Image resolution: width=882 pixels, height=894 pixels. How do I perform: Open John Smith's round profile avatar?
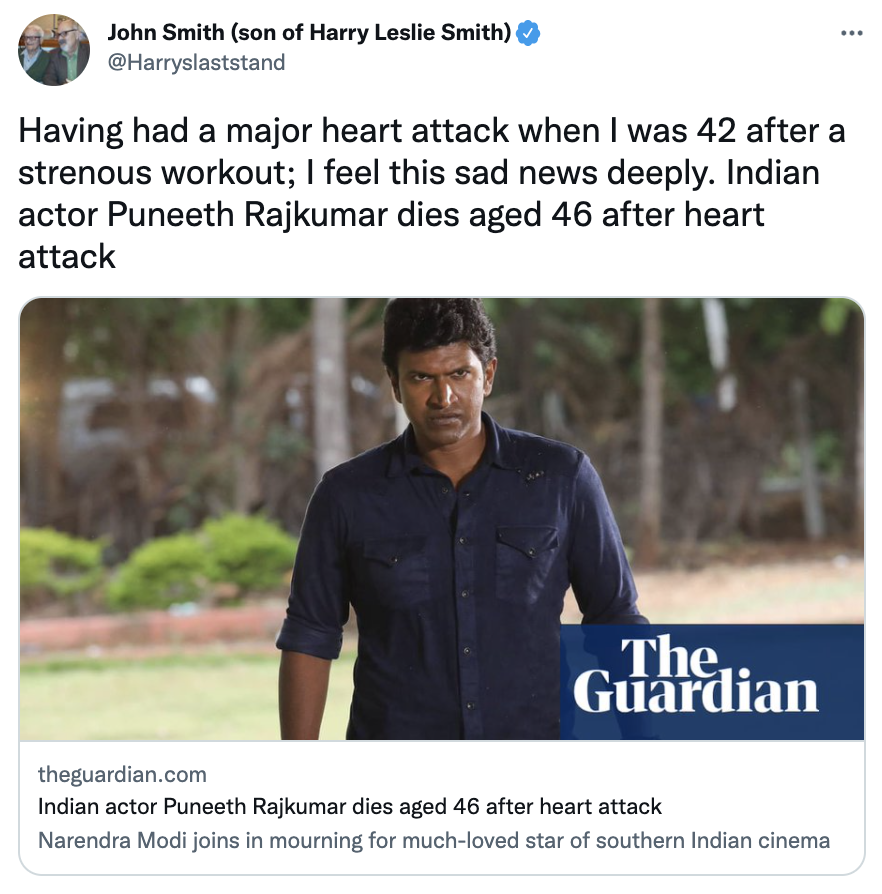(x=54, y=50)
